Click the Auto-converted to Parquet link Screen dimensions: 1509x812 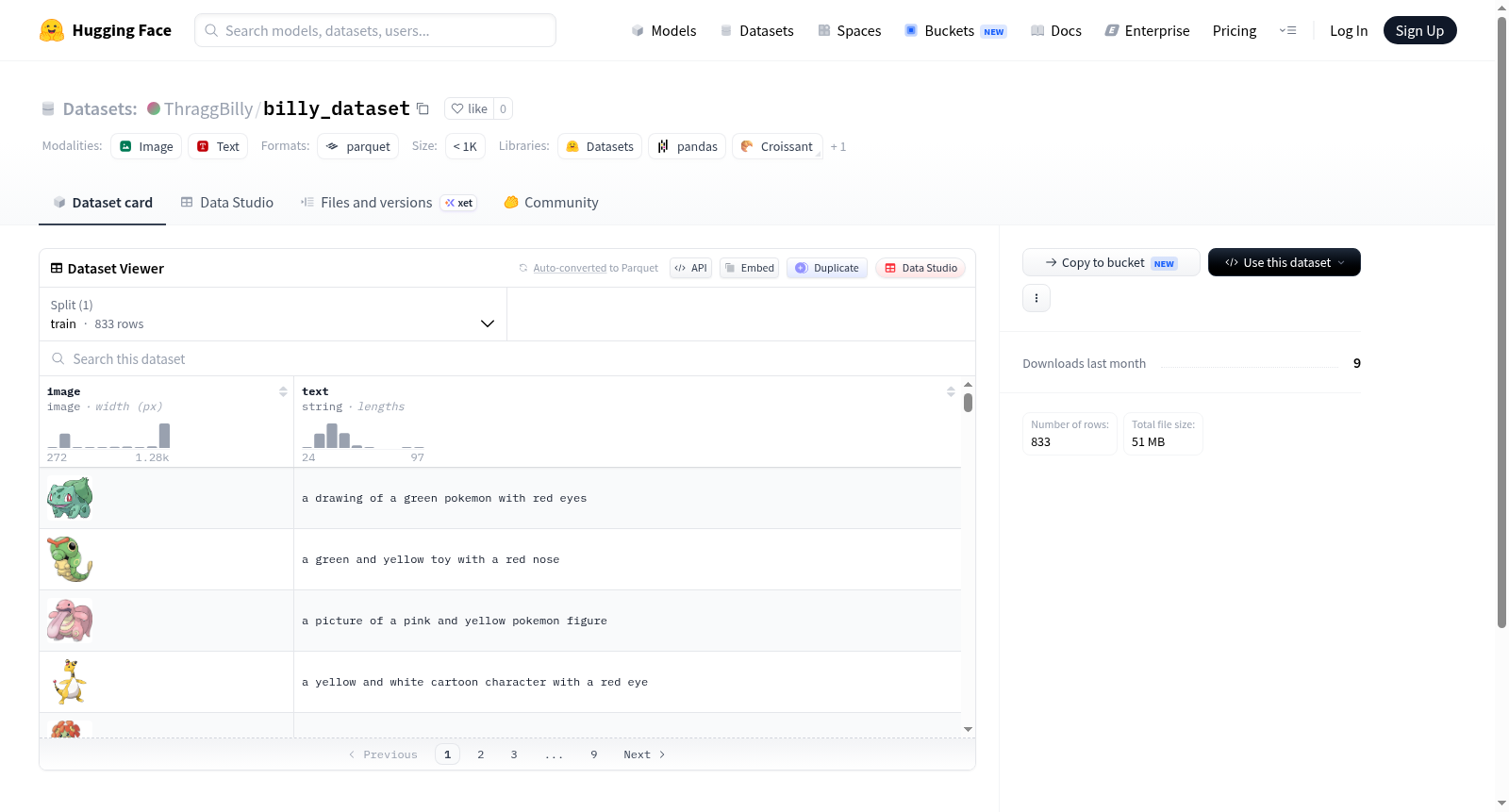pos(570,268)
